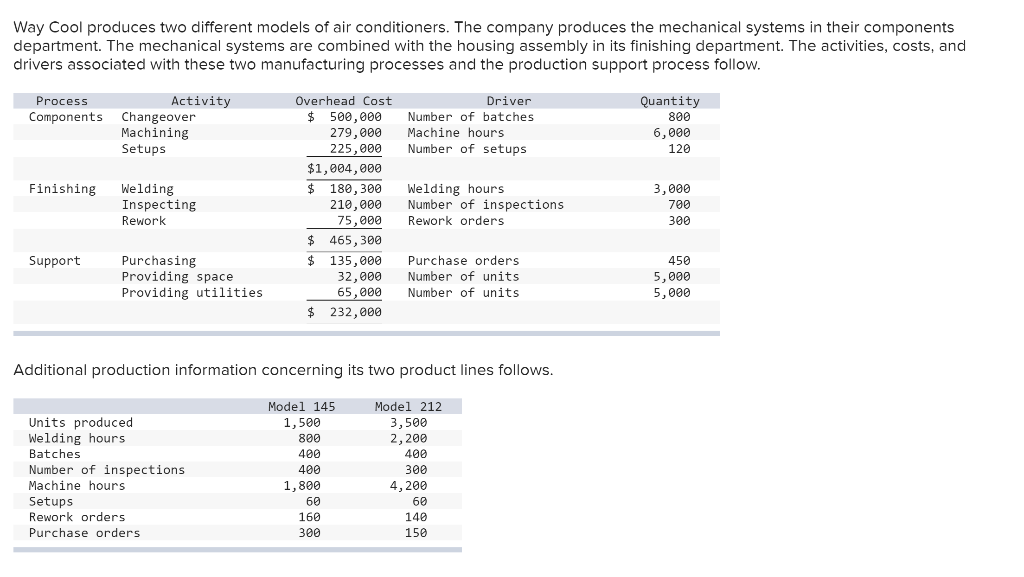This screenshot has height=577, width=1024.
Task: Click the Finishing total '$ 465,300'
Action: (x=344, y=240)
